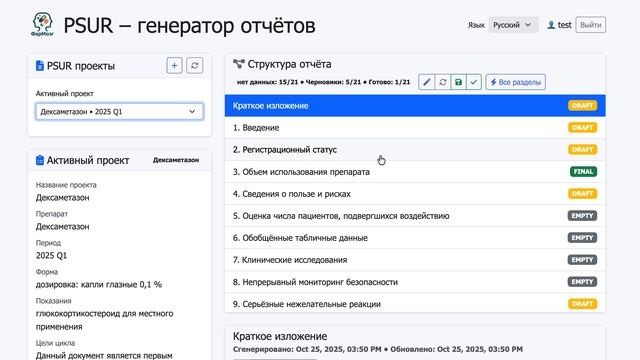Click the clipboard icon beside Активный проект
Image resolution: width=640 pixels, height=360 pixels.
coord(40,160)
